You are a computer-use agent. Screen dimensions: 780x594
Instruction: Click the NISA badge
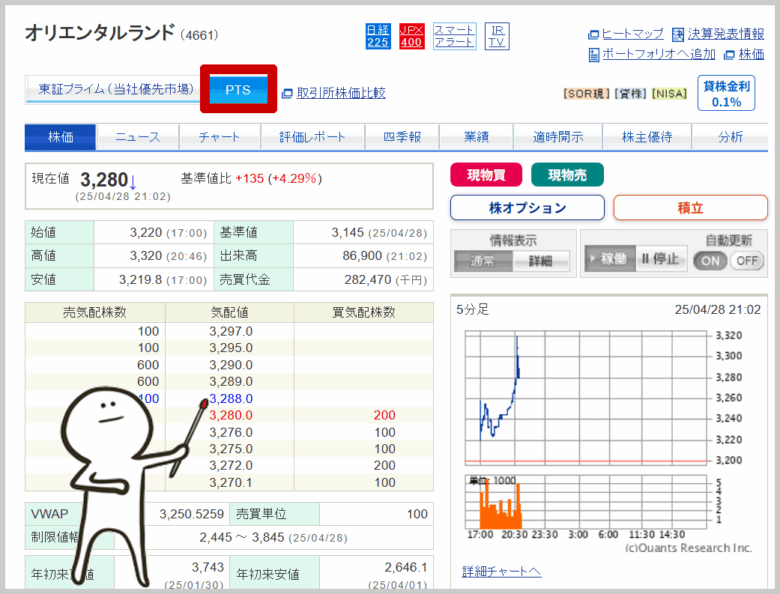pos(669,94)
